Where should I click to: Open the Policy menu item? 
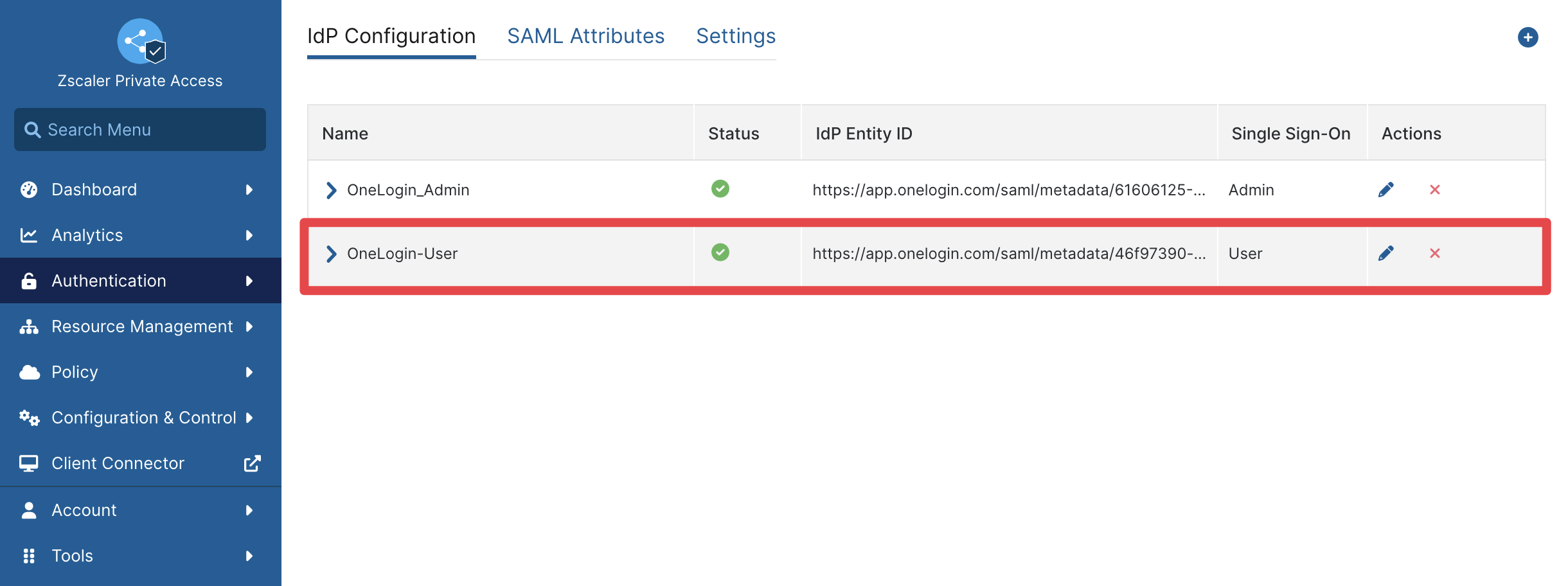click(141, 372)
